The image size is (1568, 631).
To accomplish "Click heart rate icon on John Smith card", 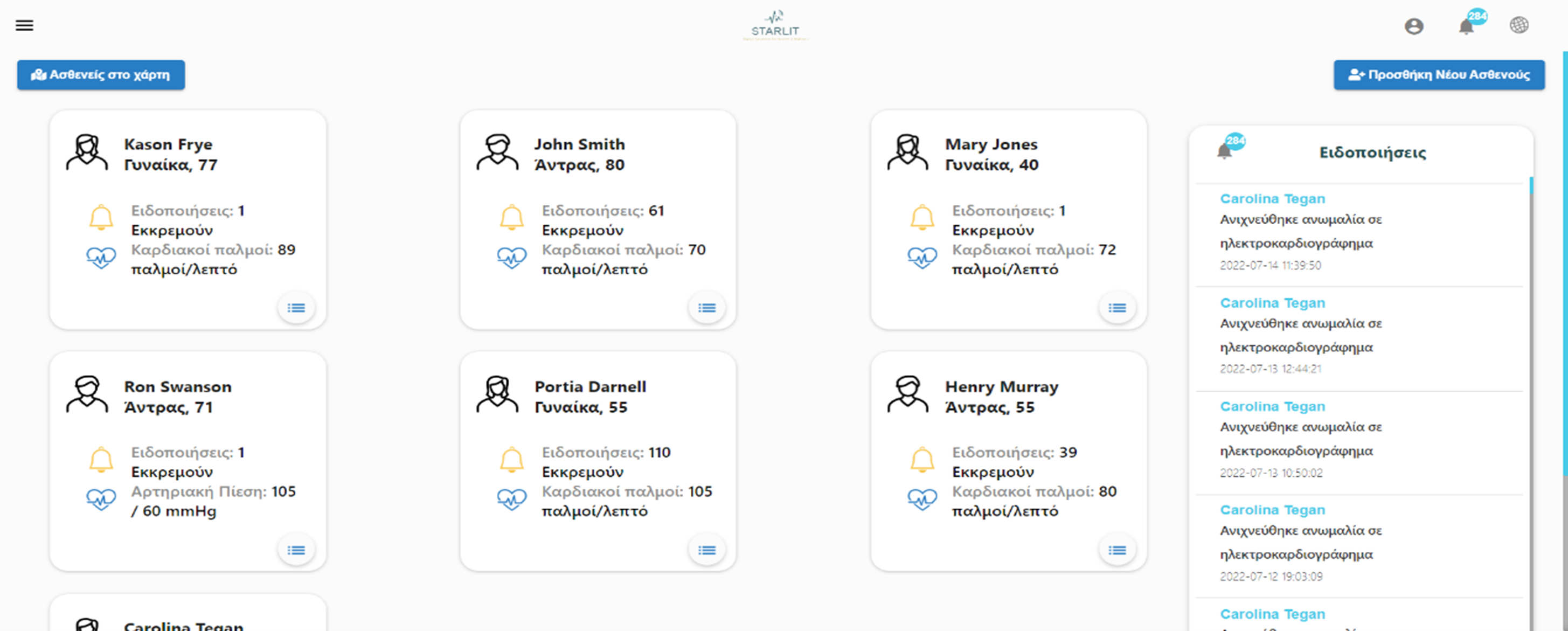I will 512,258.
